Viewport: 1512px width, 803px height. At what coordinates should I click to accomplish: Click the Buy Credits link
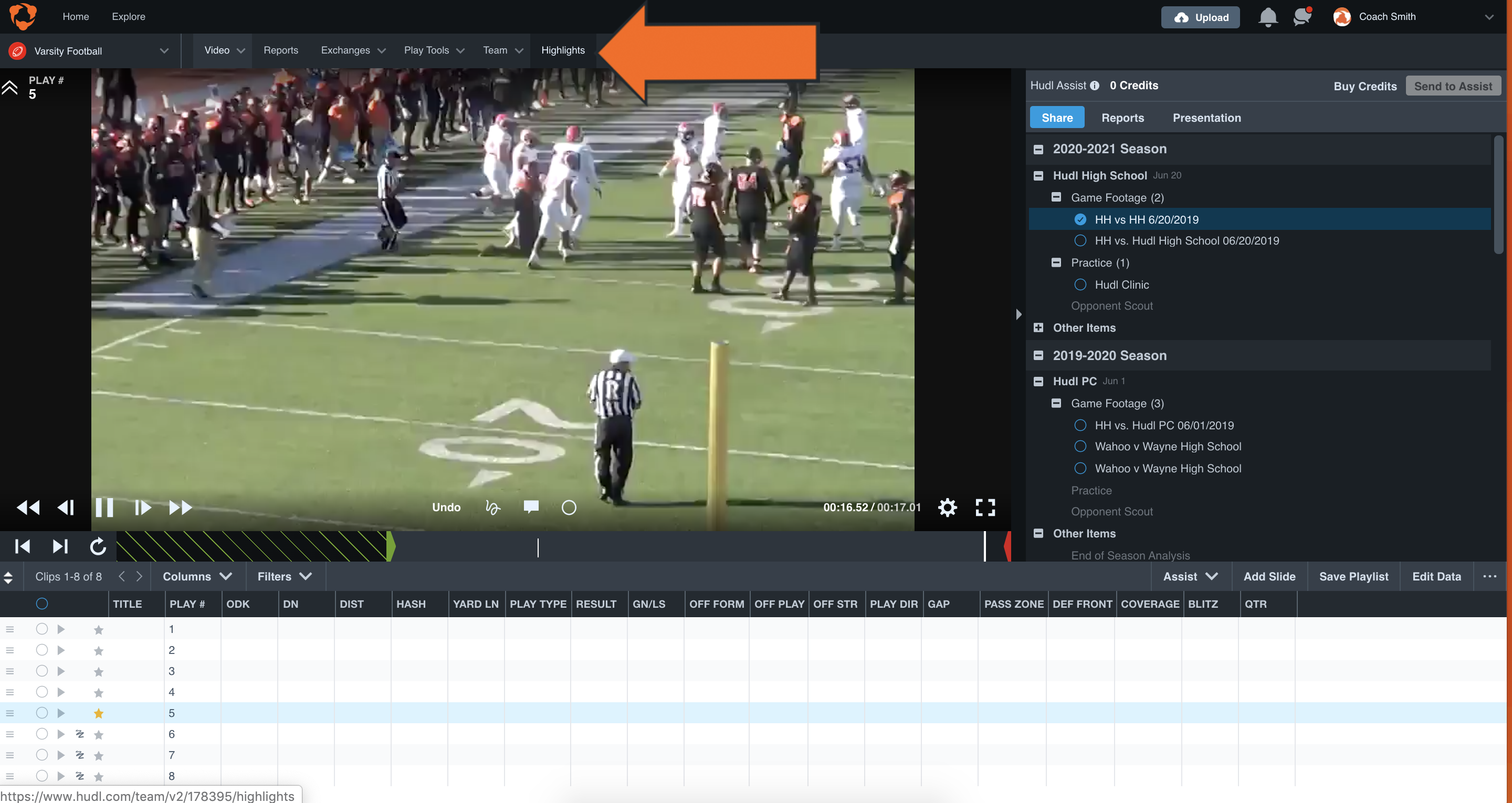pyautogui.click(x=1365, y=86)
